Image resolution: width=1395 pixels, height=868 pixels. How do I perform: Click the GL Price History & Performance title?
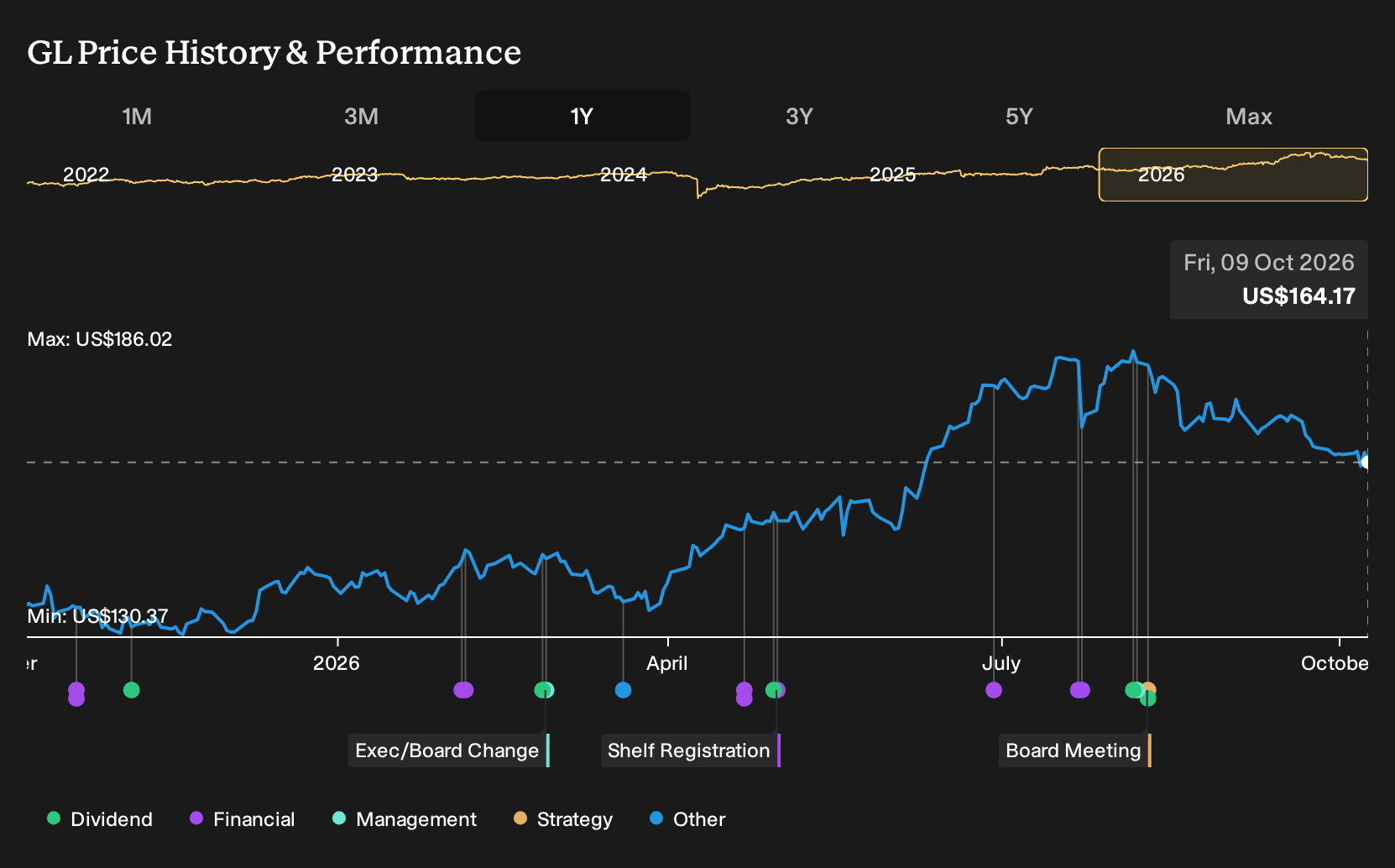click(x=274, y=52)
